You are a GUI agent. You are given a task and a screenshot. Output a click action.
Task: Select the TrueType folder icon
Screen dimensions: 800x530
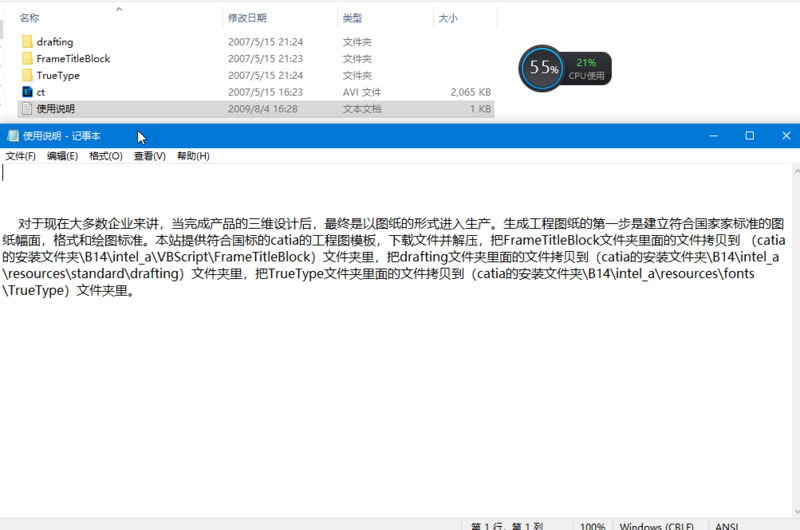pos(28,75)
